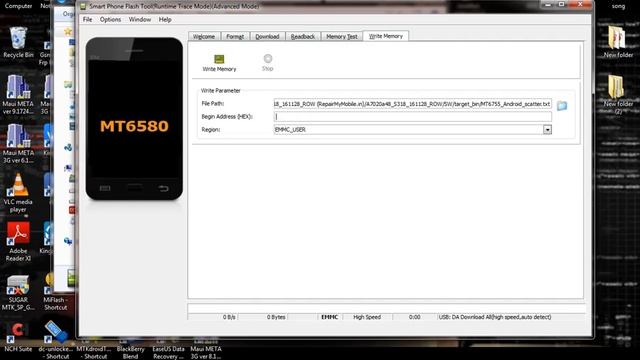Open Maui META 3G ver 8.1 icon

pyautogui.click(x=206, y=349)
